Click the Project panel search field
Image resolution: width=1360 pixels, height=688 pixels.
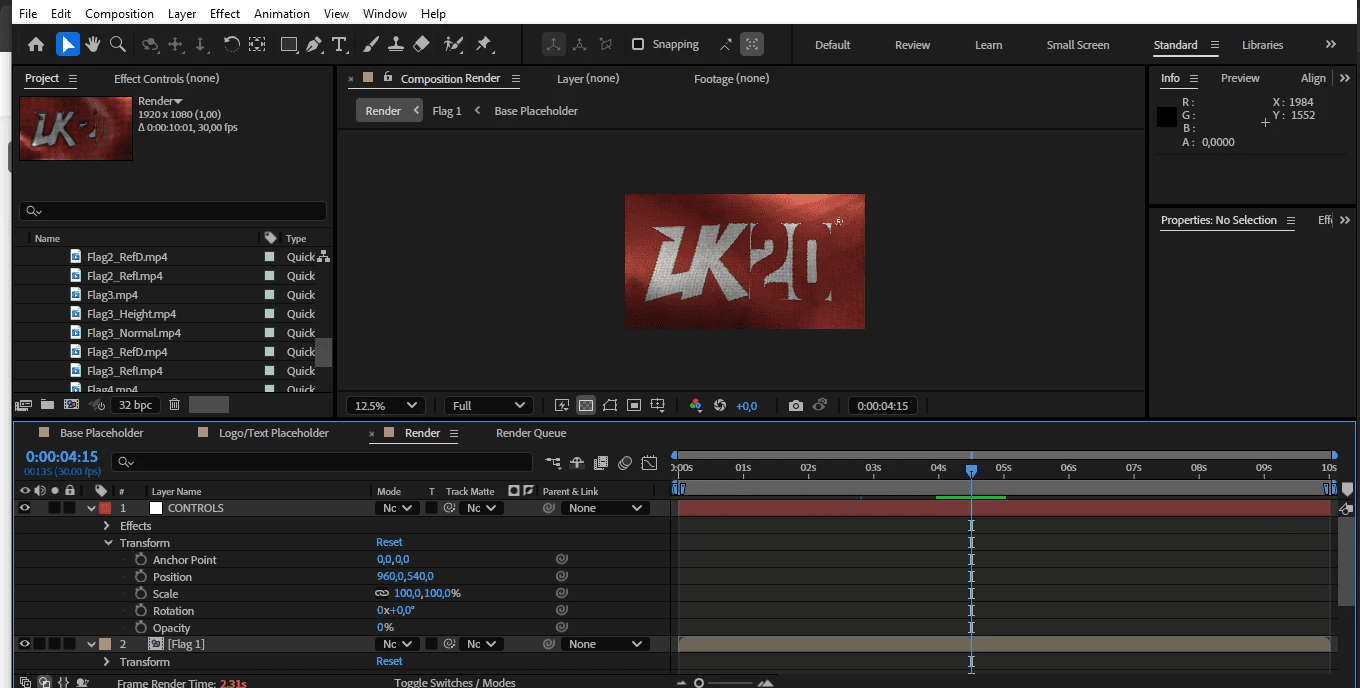tap(173, 211)
